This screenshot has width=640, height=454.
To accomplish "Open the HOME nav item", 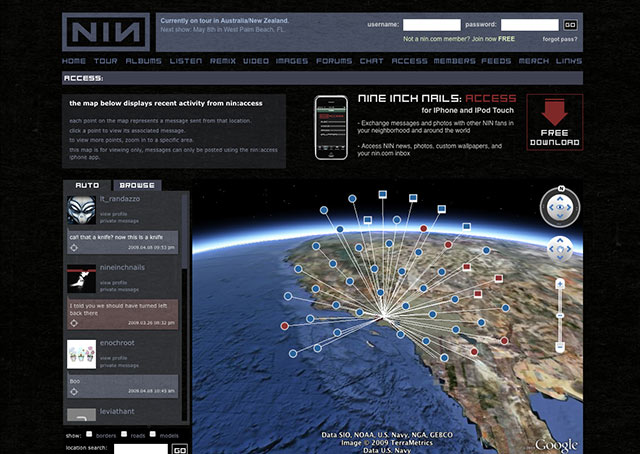I will coord(74,61).
